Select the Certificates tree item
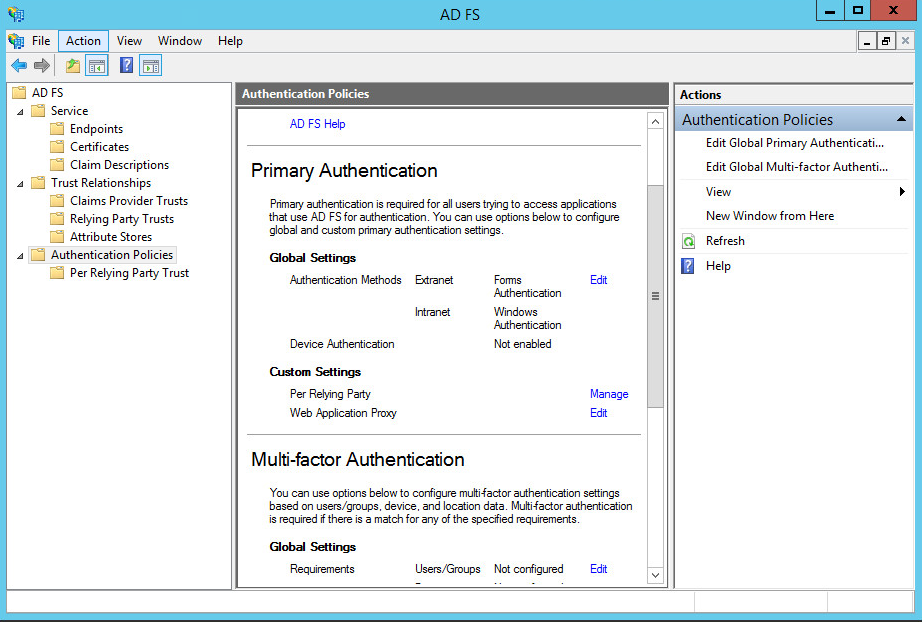 (x=99, y=146)
